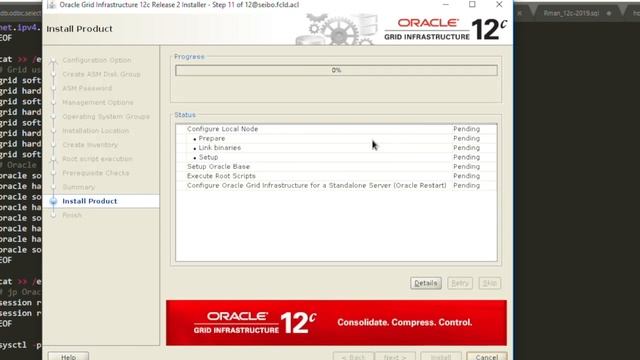
Task: Maximize the installer window
Action: (x=472, y=4)
